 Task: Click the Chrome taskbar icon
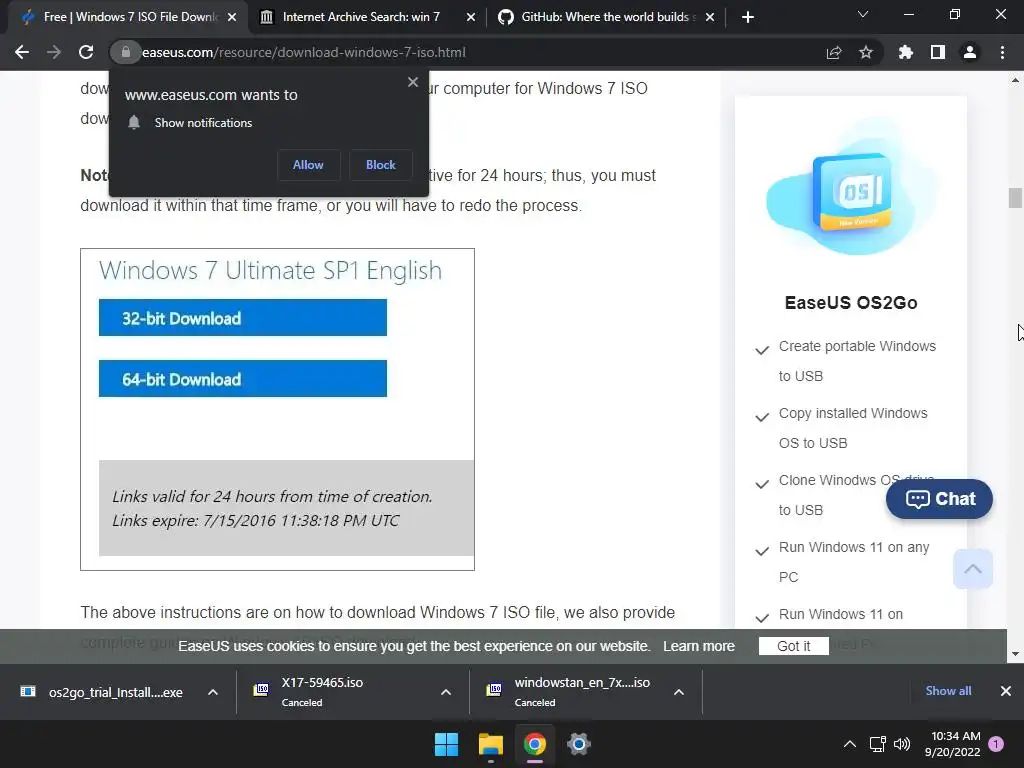click(534, 744)
